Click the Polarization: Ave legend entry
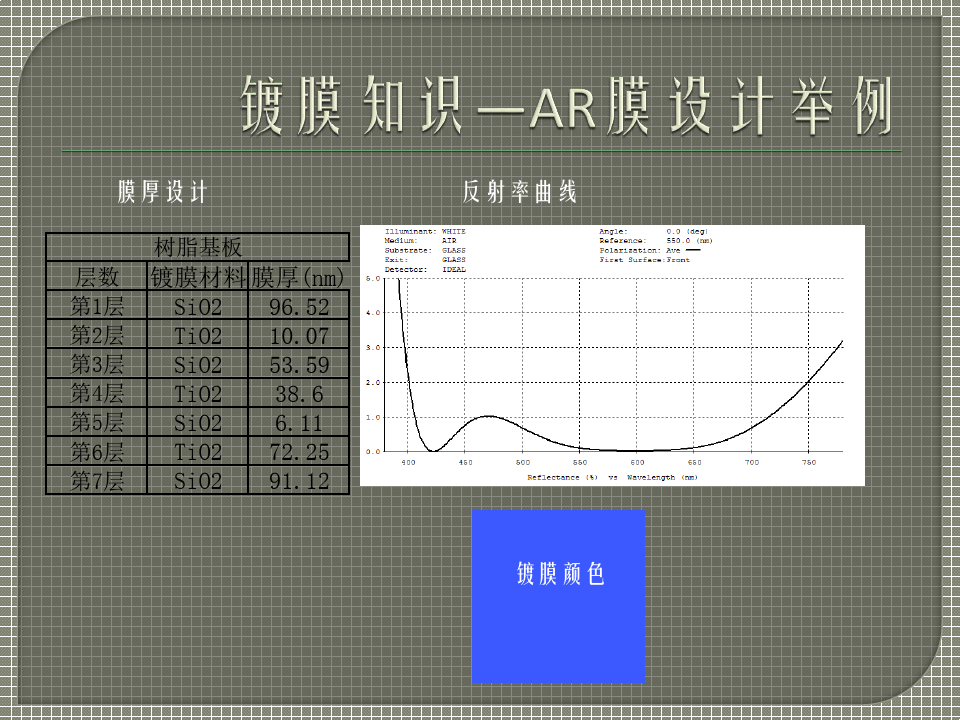The image size is (960, 720). 650,250
